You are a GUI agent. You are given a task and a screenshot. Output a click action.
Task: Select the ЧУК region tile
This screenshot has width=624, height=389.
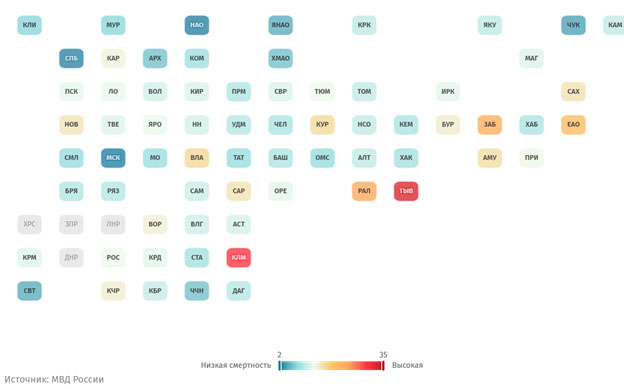click(x=573, y=25)
